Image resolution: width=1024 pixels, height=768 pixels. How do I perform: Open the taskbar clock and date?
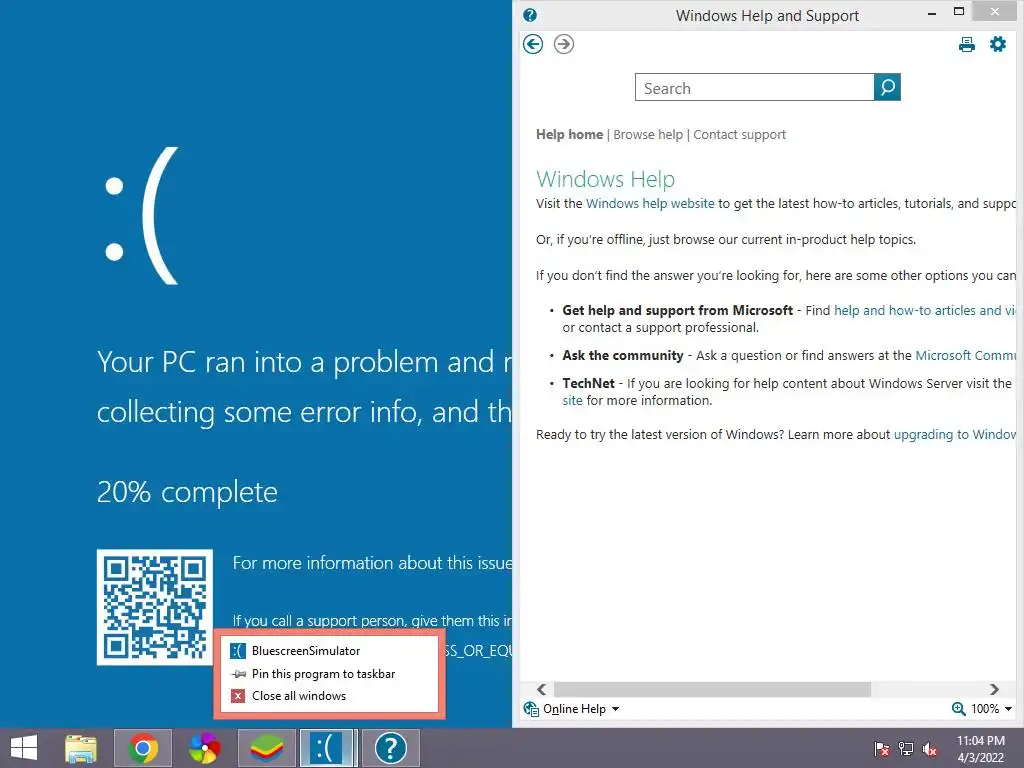pos(980,748)
